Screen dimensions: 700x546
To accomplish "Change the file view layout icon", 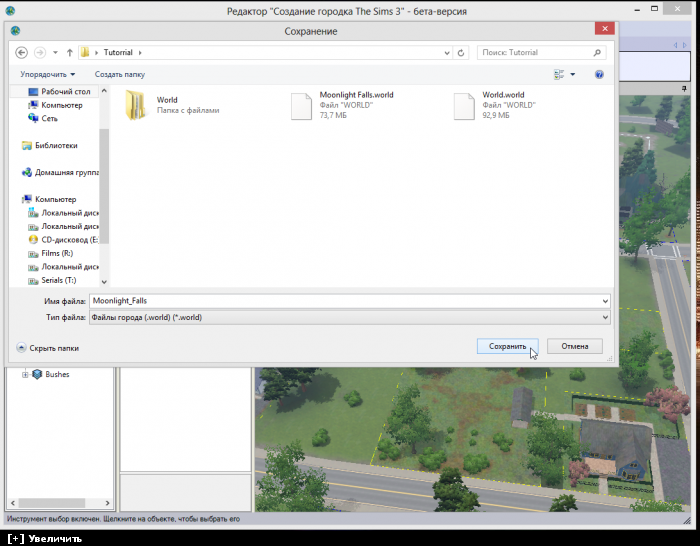I will [560, 74].
